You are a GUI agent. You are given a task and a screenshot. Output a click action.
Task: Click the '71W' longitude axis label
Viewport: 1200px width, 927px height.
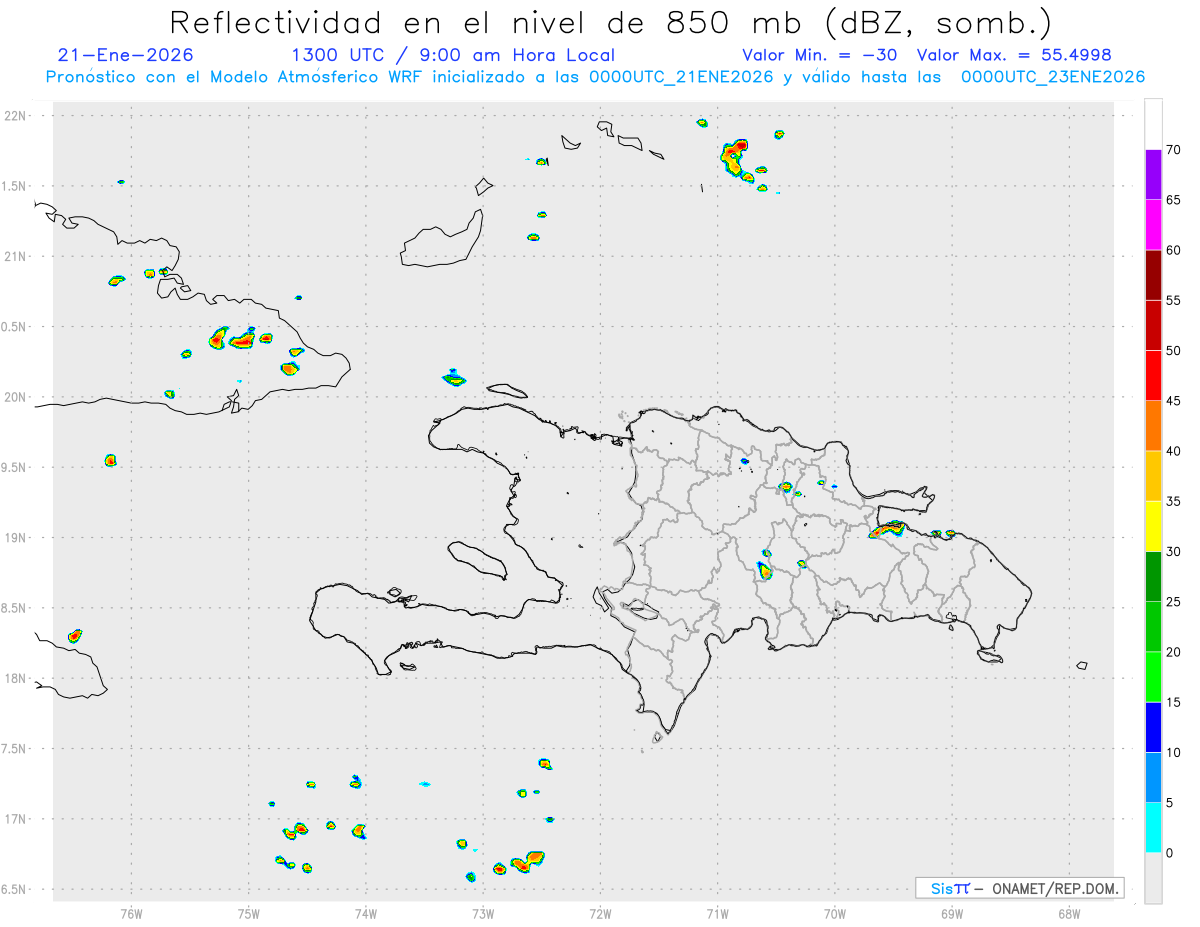pyautogui.click(x=717, y=913)
